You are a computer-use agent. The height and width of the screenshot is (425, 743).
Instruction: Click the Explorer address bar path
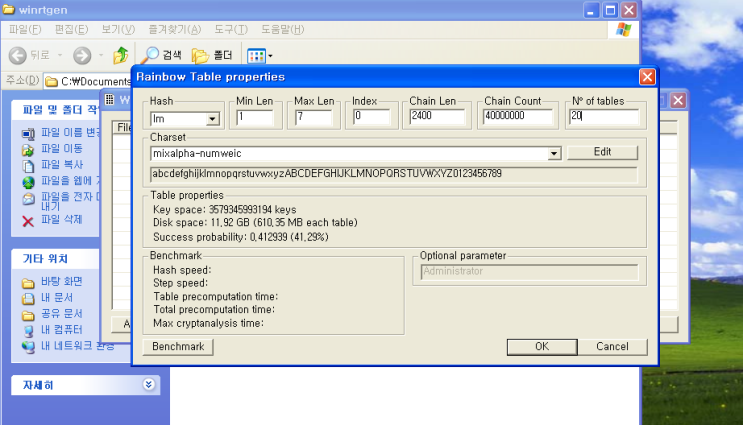pyautogui.click(x=88, y=81)
